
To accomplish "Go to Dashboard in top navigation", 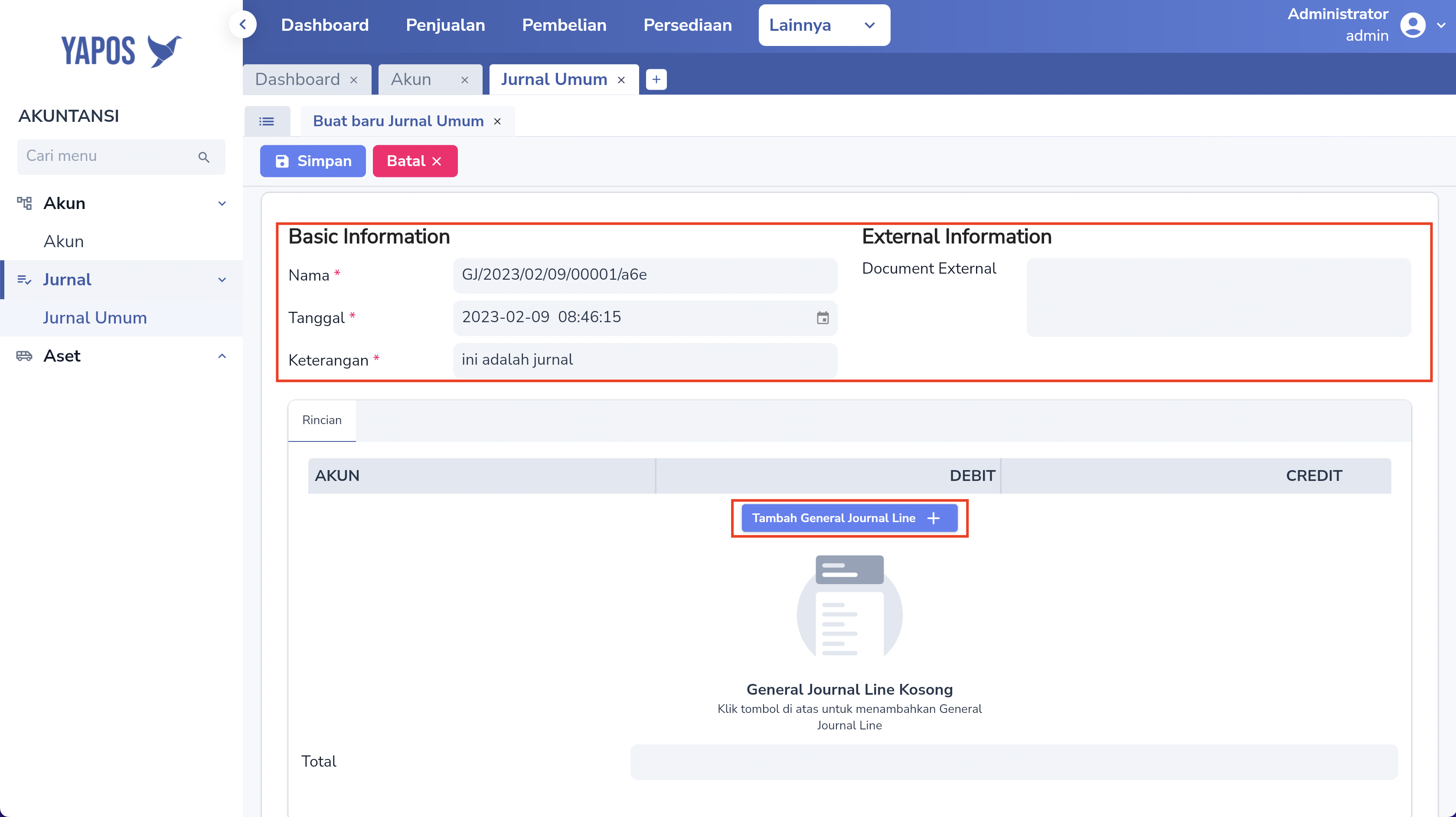I will [324, 25].
